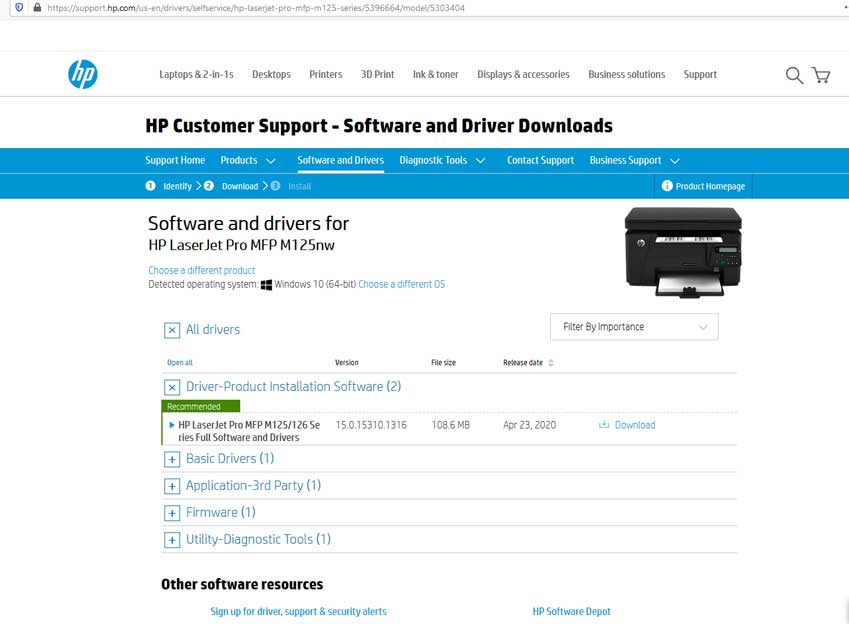
Task: Click the Release date sort arrows
Action: click(x=551, y=363)
